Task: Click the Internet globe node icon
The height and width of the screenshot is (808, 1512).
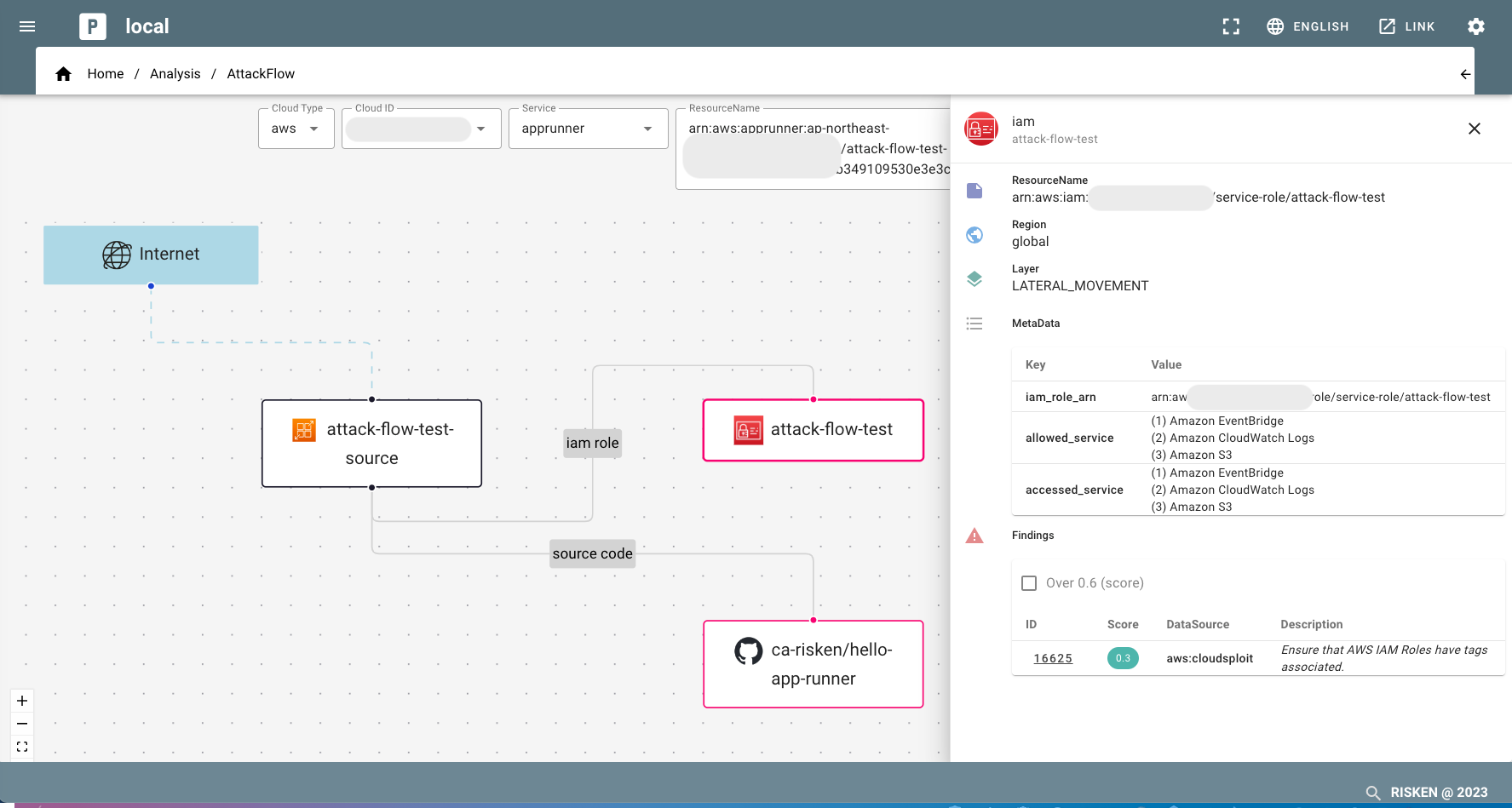Action: tap(117, 255)
